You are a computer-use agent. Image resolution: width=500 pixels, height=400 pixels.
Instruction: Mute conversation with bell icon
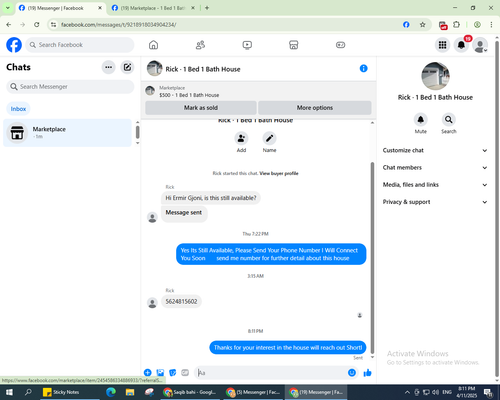click(421, 120)
